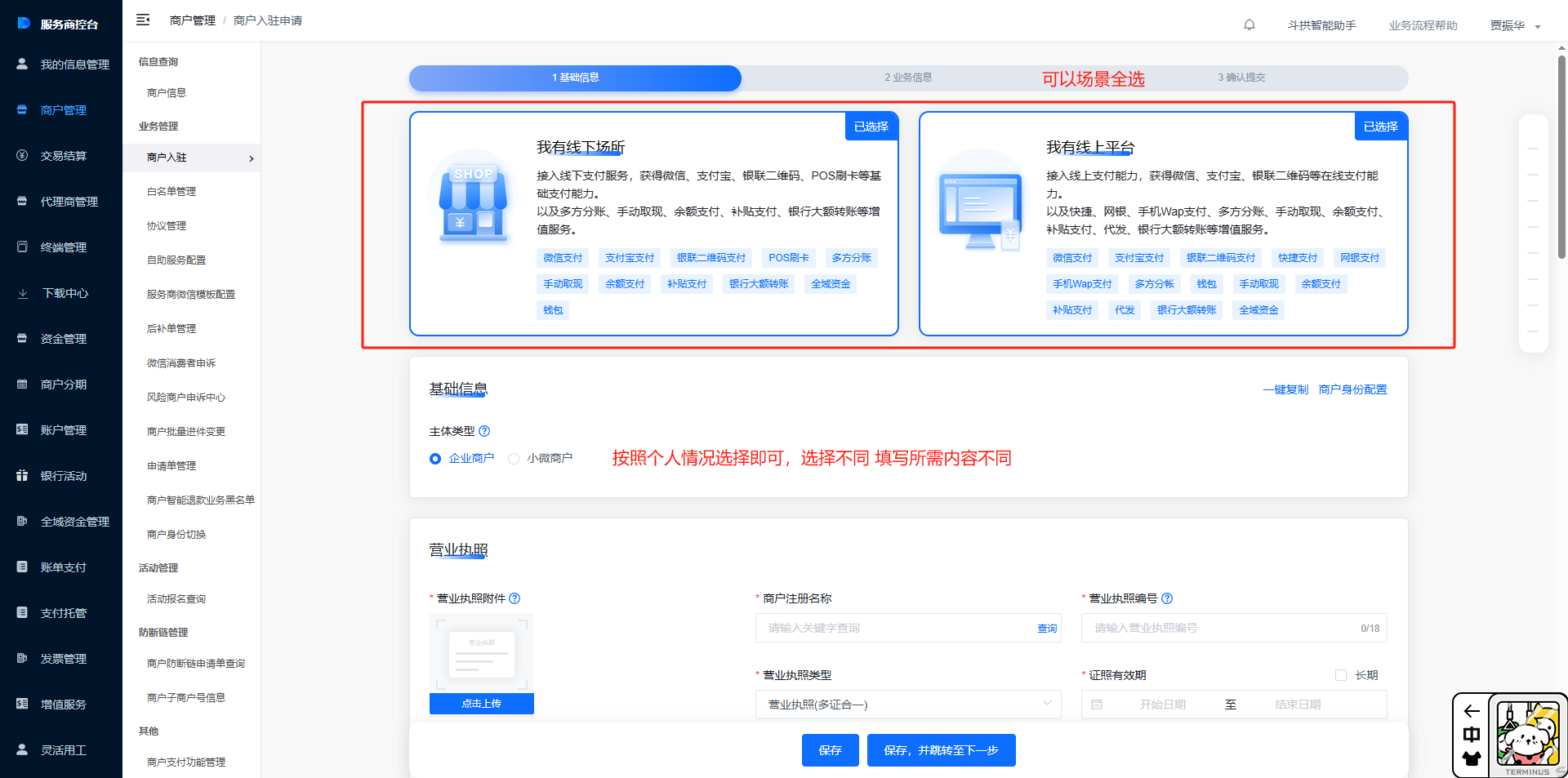This screenshot has width=1568, height=778.
Task: Click the notification bell icon
Action: click(1249, 24)
